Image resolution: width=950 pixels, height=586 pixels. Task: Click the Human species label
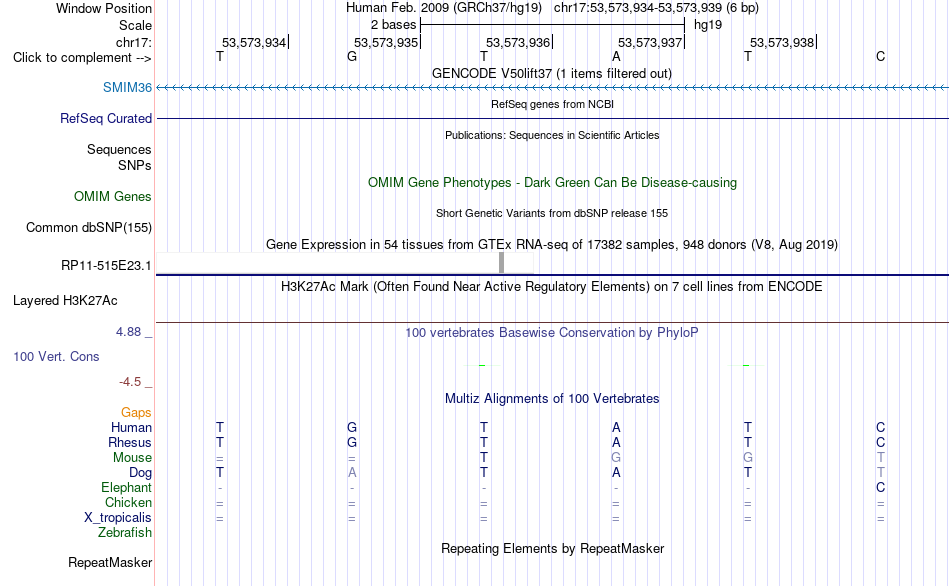pyautogui.click(x=131, y=427)
